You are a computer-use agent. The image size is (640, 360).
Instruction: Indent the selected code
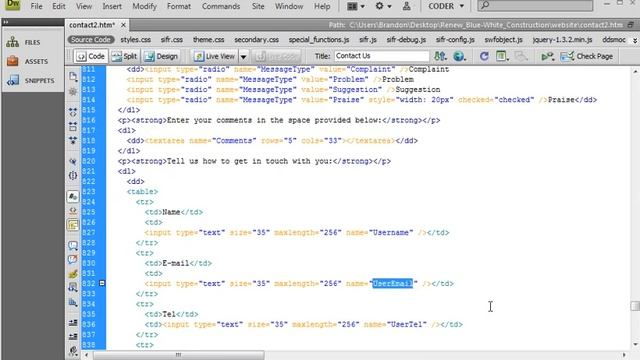(73, 322)
